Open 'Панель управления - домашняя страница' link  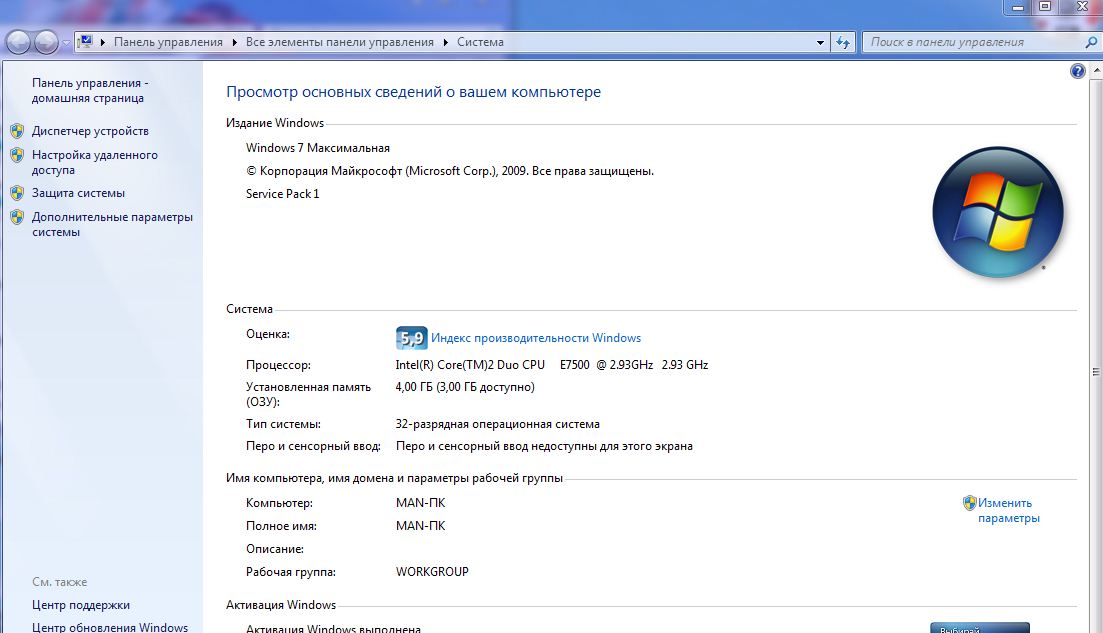90,91
